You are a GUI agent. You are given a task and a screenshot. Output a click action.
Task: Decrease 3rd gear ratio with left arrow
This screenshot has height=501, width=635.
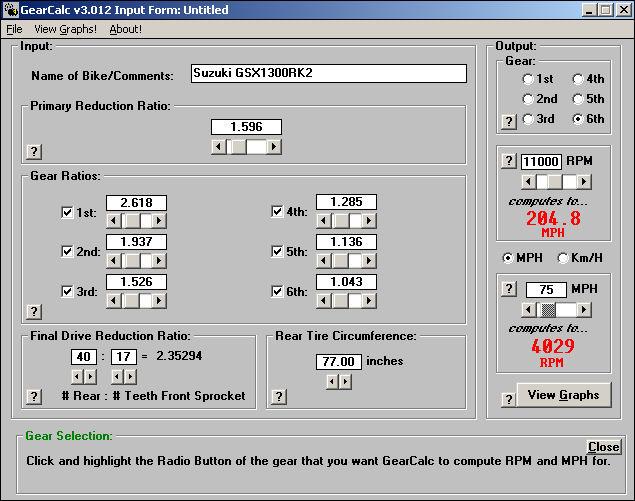point(113,301)
